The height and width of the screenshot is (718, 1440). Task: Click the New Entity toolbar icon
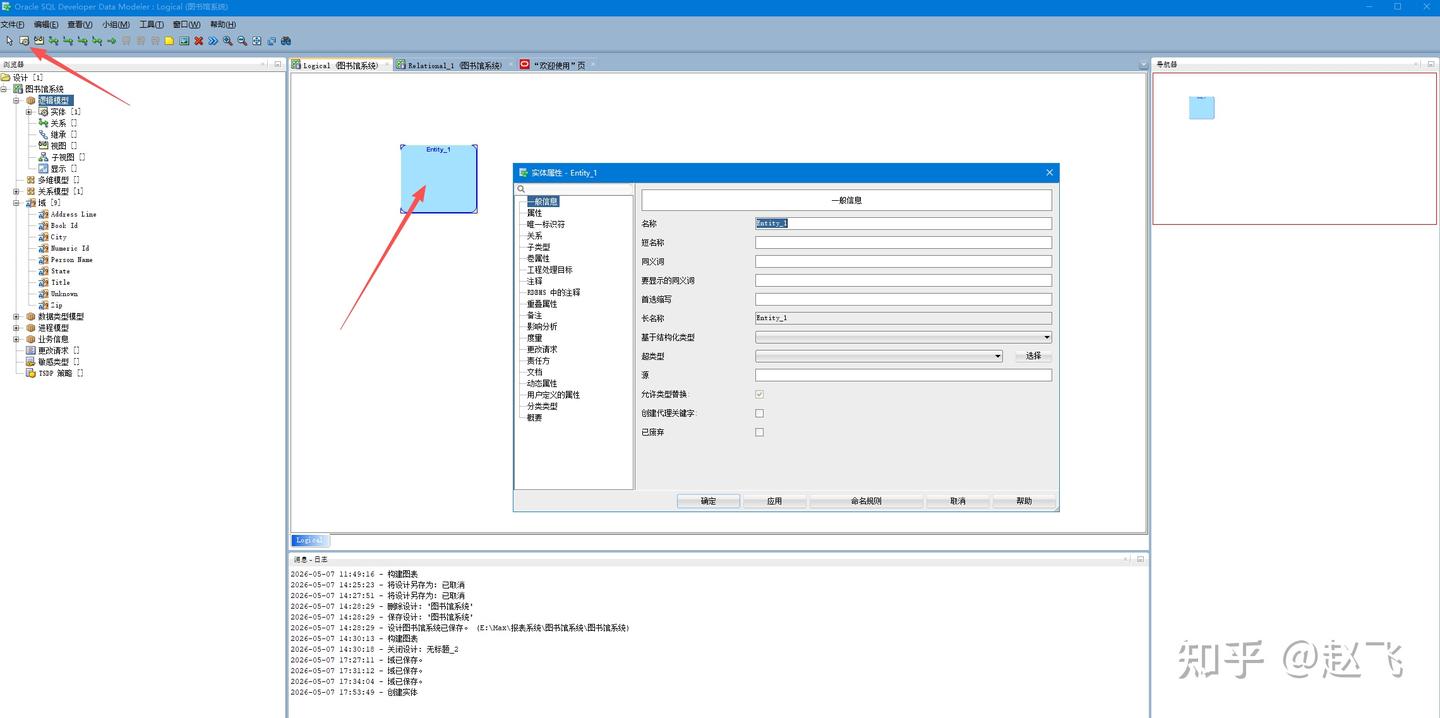[24, 41]
